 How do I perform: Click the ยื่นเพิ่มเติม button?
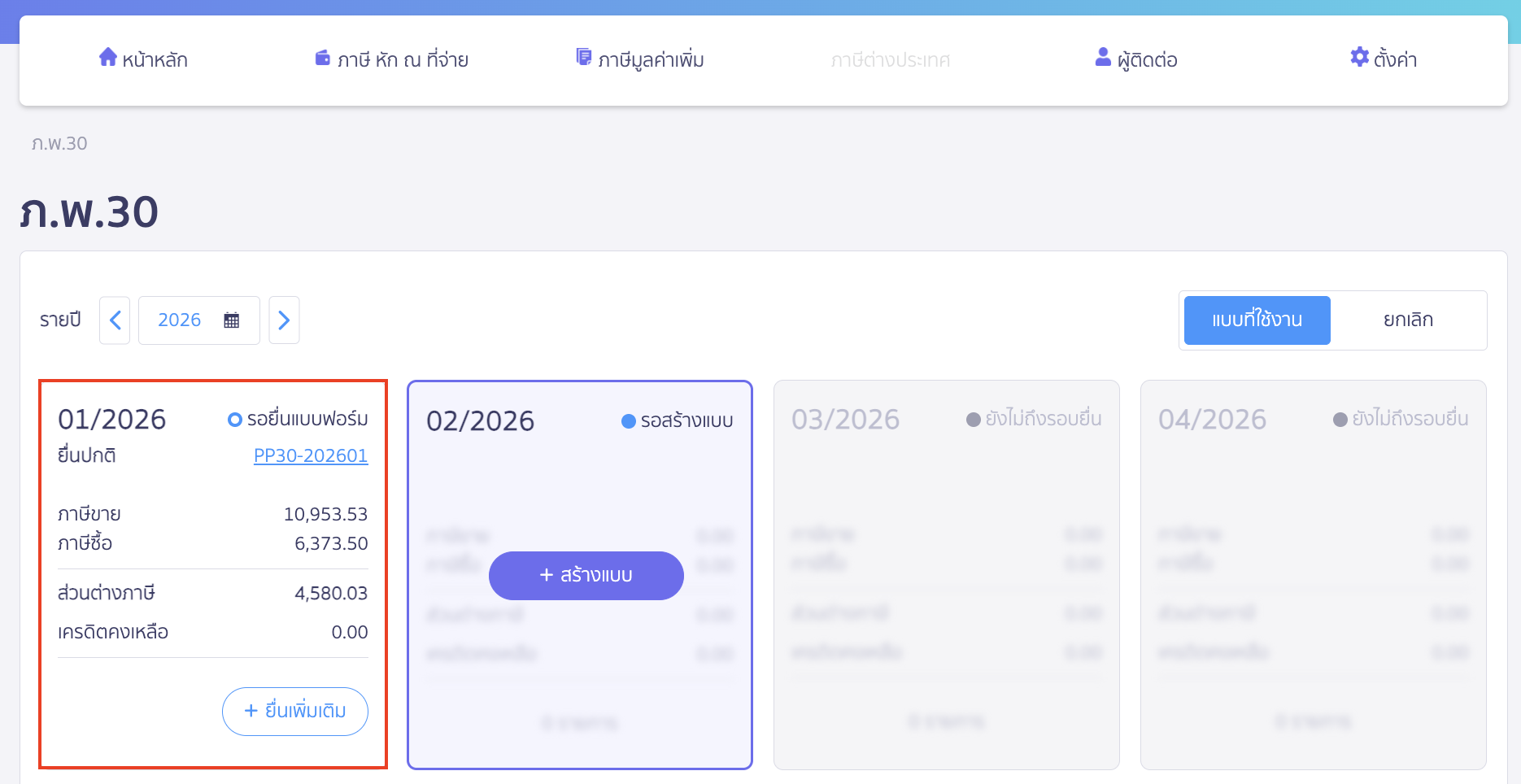295,712
